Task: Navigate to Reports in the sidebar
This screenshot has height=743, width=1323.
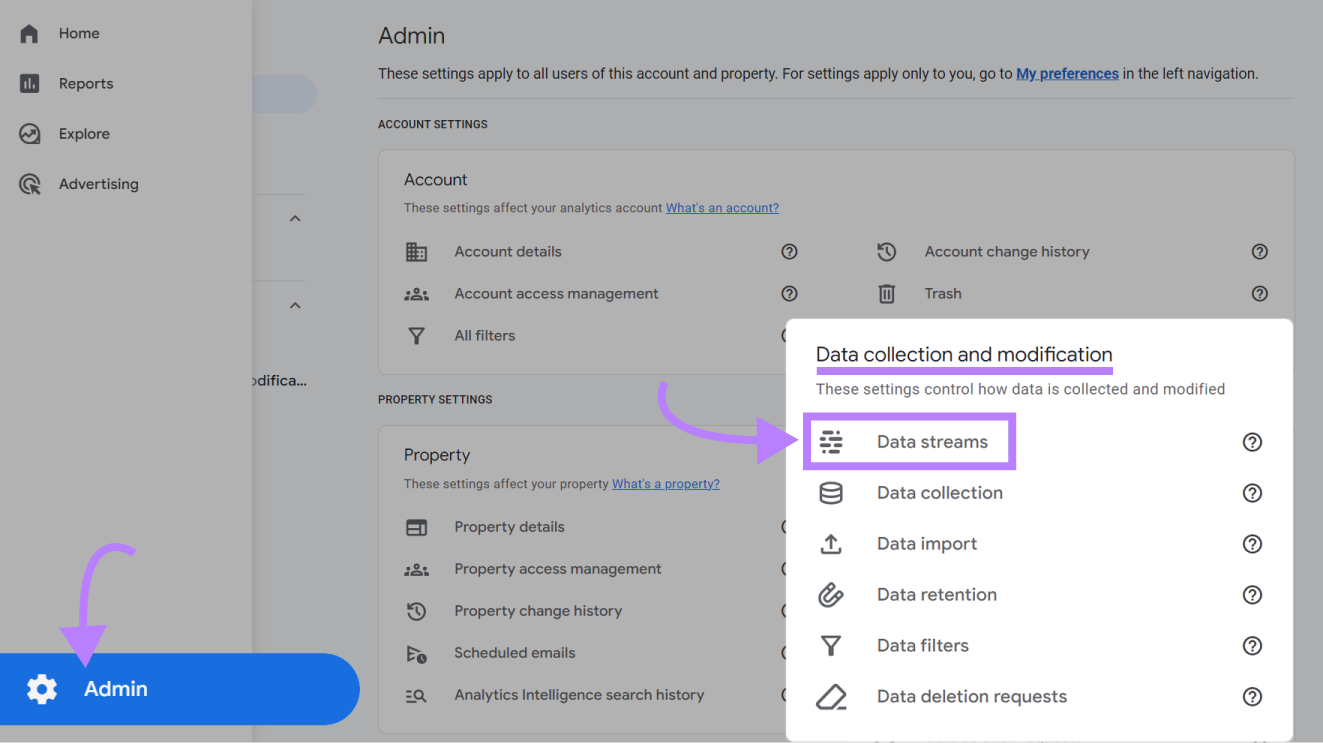Action: tap(85, 83)
